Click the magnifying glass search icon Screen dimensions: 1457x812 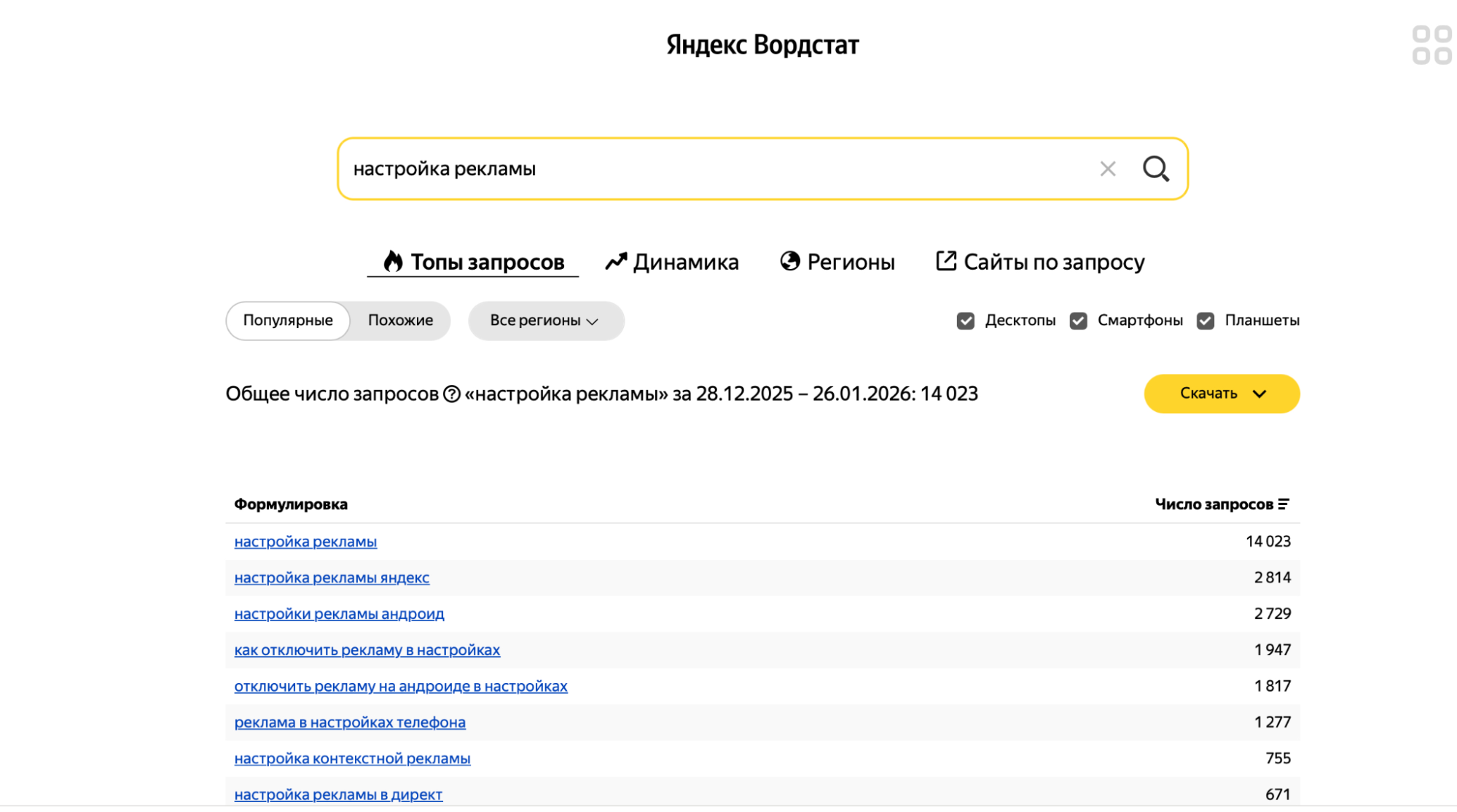(1155, 168)
